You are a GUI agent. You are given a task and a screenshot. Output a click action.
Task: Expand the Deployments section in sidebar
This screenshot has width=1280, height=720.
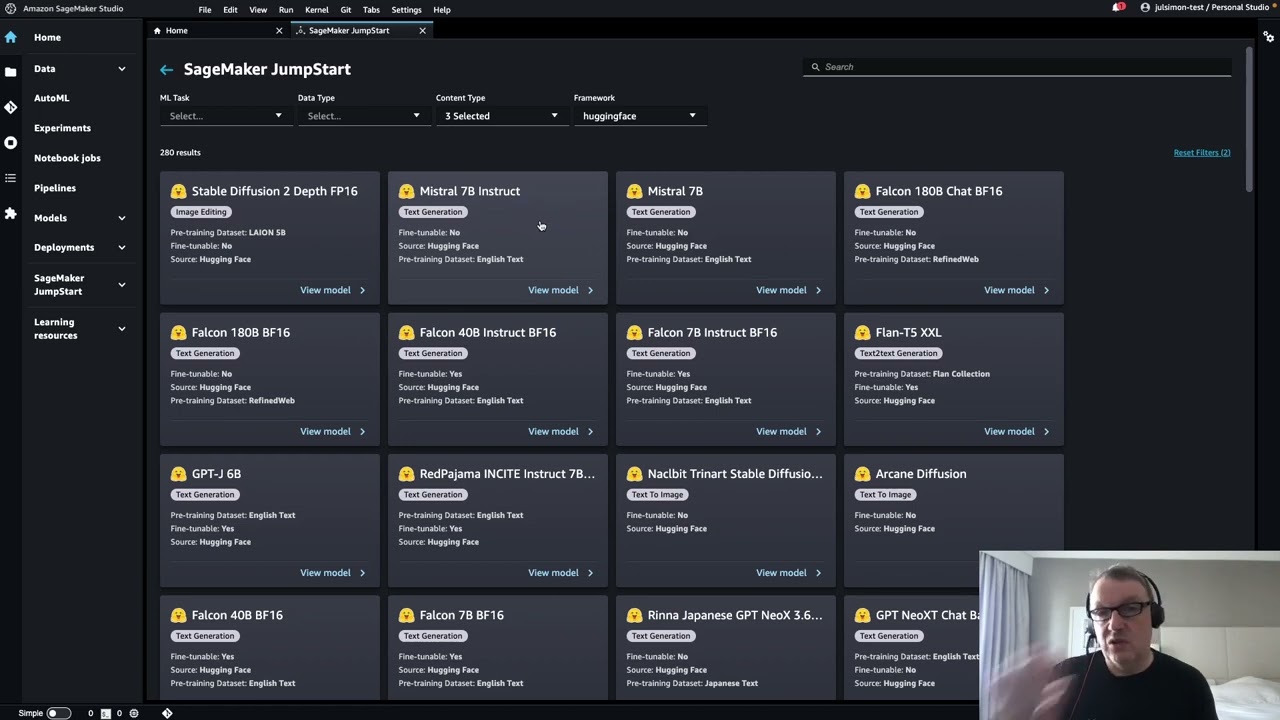[x=121, y=248]
